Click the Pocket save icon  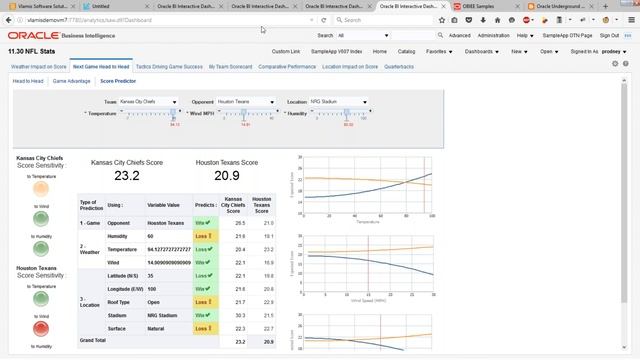pyautogui.click(x=469, y=20)
